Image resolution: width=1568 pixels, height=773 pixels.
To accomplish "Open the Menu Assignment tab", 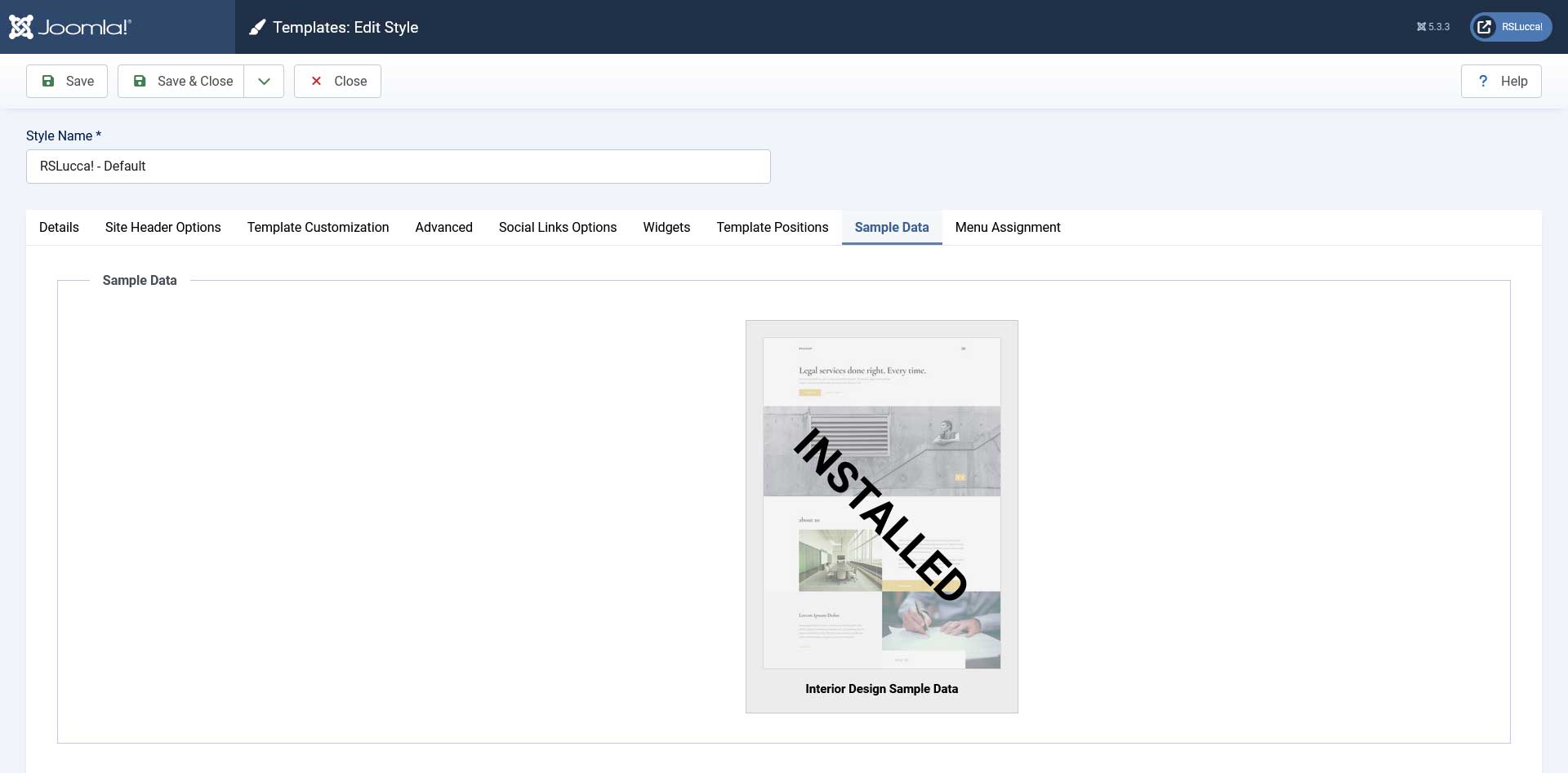I will [1007, 227].
